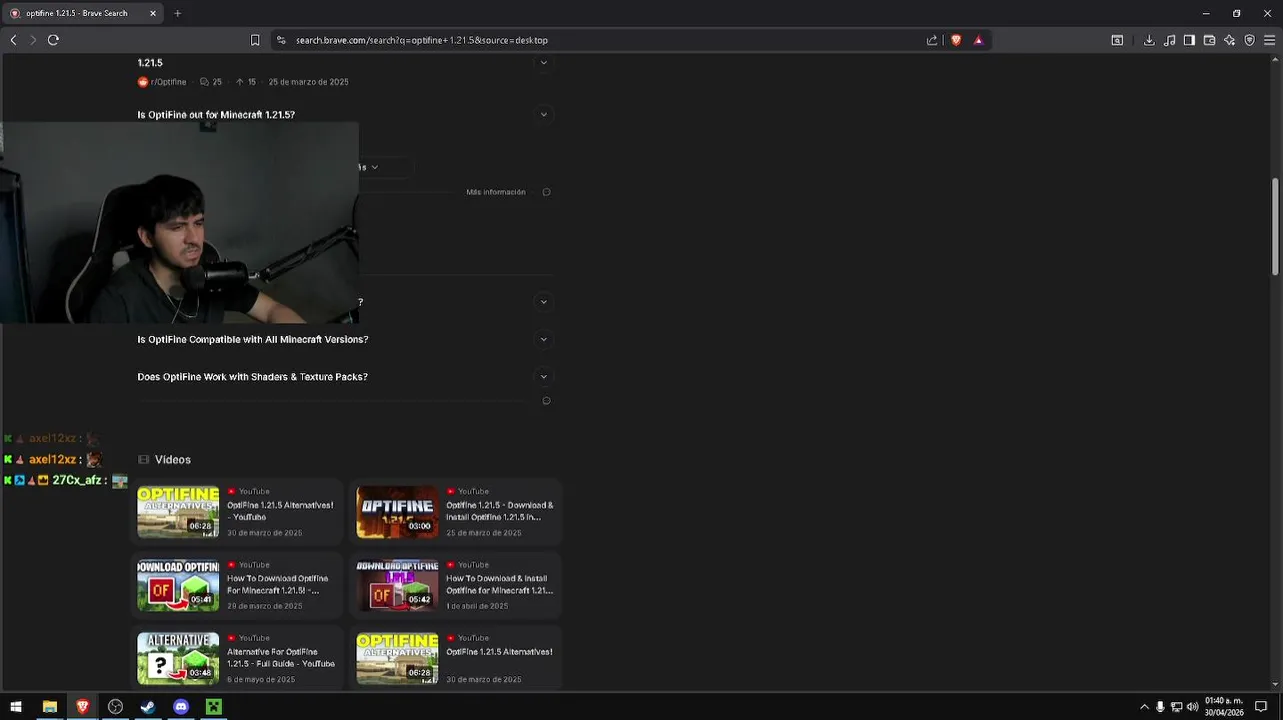The image size is (1283, 720).
Task: Open the Windows Start menu
Action: [16, 707]
